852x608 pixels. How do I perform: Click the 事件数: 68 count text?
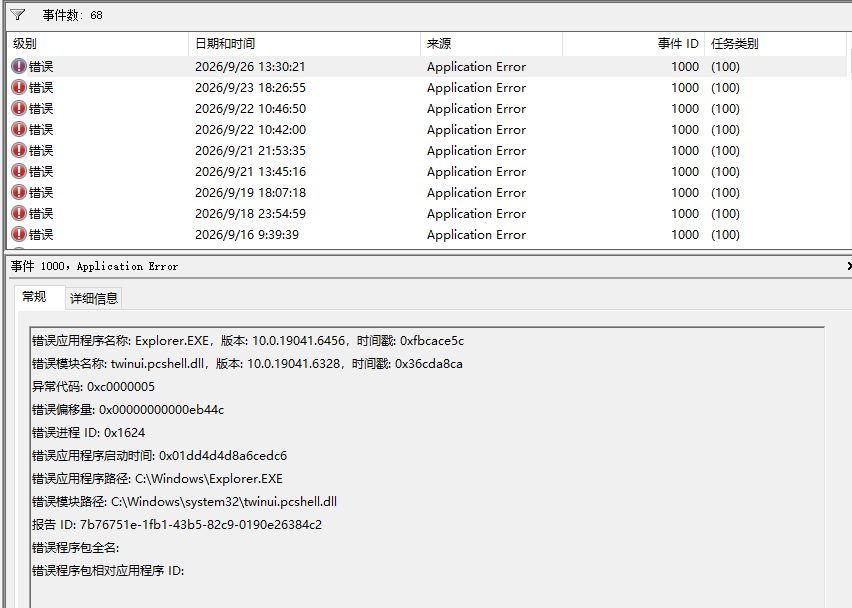[72, 15]
